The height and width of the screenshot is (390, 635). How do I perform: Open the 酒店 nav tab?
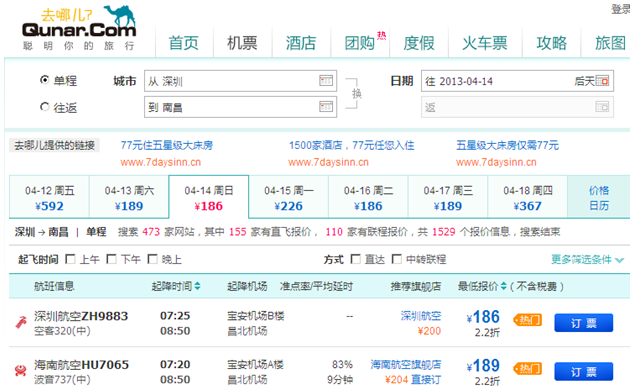[301, 43]
